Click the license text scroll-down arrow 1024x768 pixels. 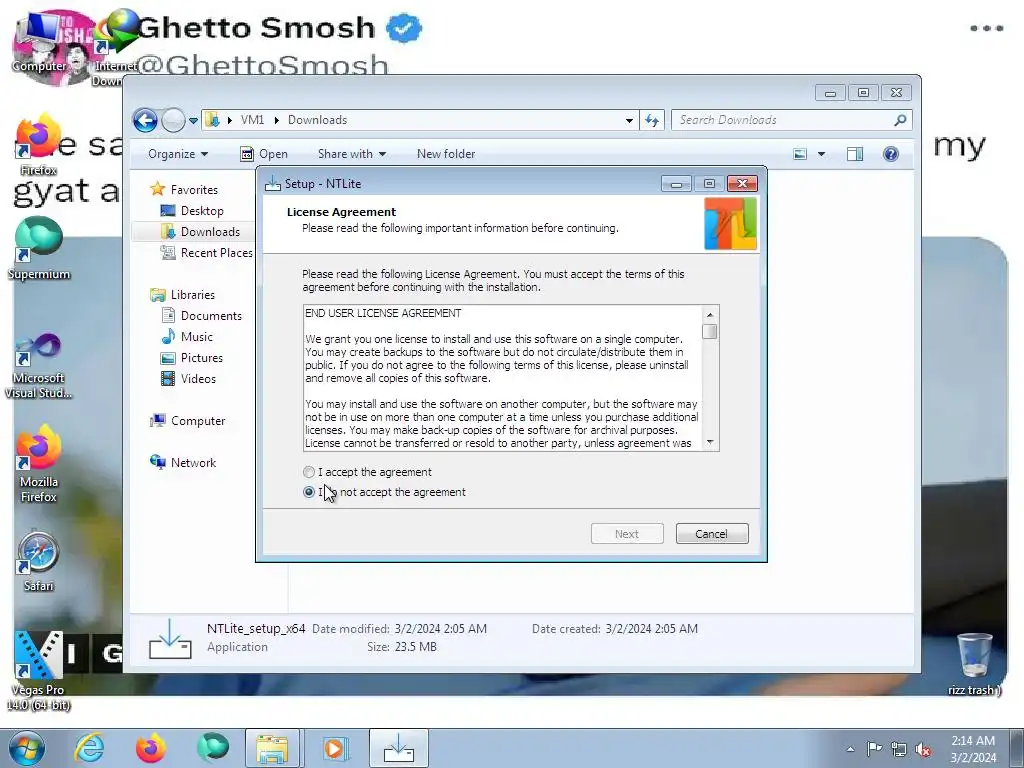pos(710,443)
